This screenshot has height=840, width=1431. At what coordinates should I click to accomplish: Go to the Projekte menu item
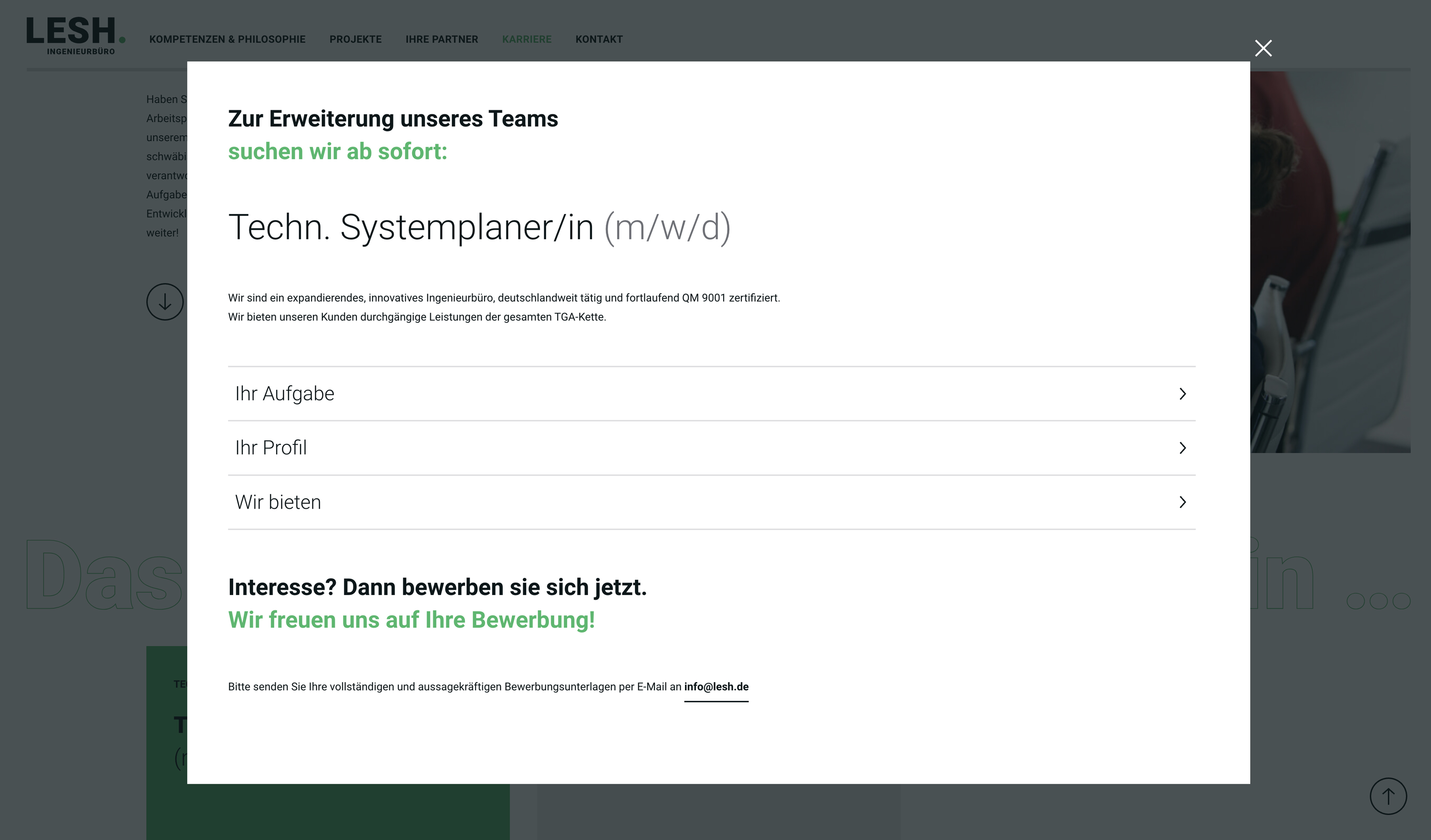point(355,39)
